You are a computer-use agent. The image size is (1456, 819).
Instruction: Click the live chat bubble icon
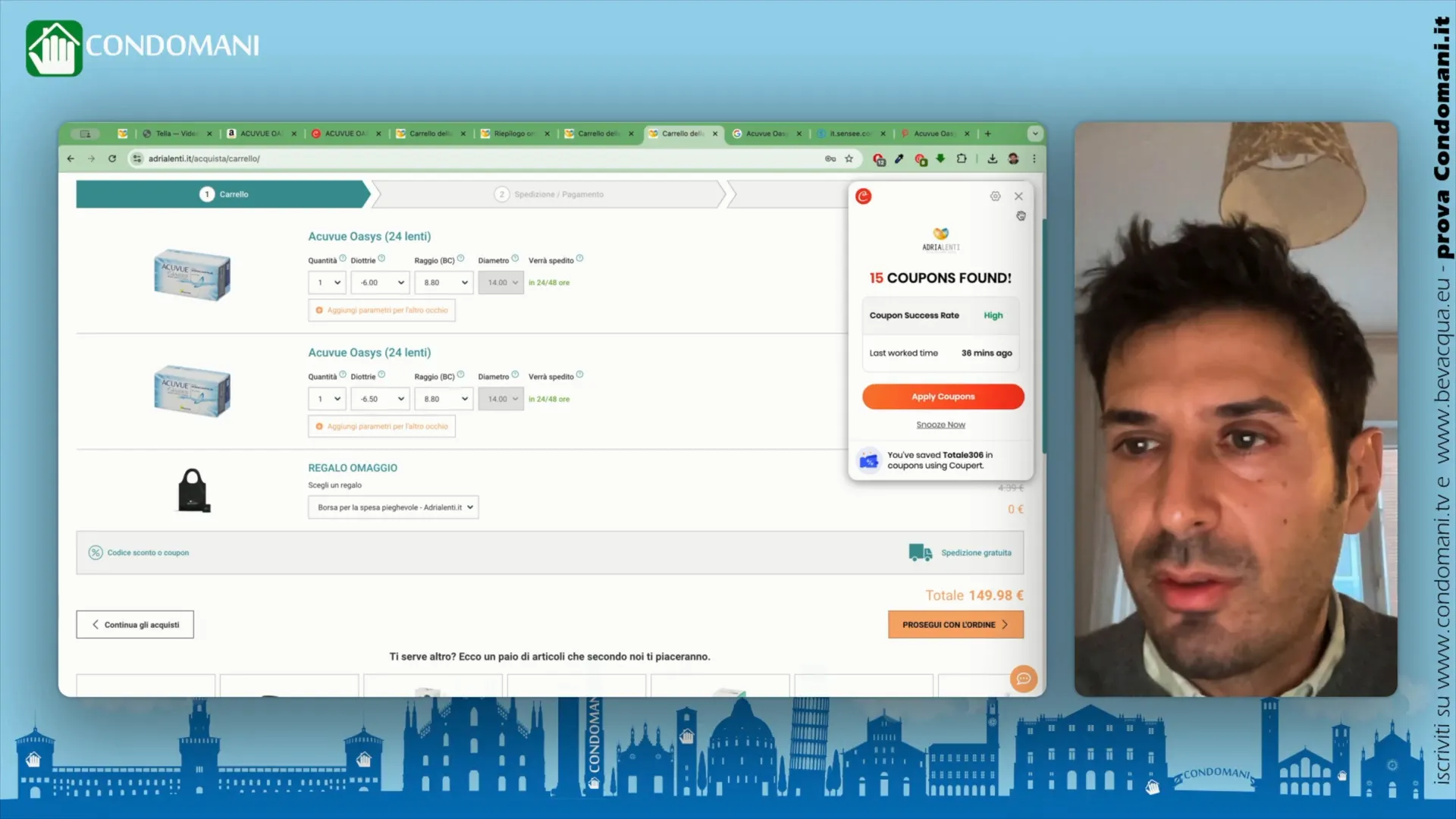1024,678
